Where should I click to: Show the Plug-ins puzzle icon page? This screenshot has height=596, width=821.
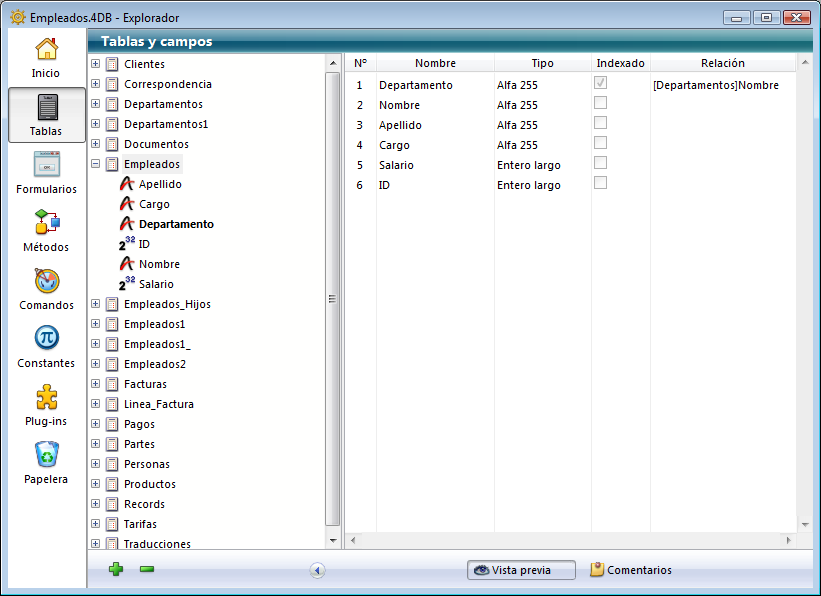click(x=46, y=397)
